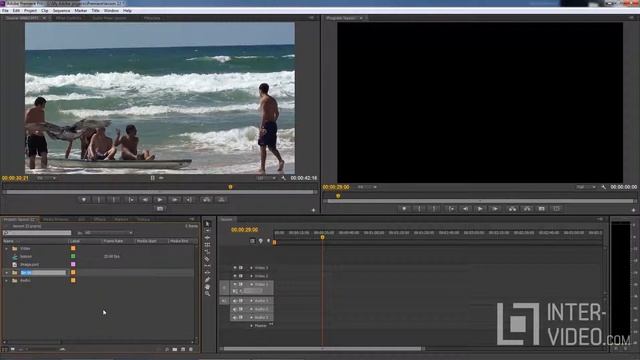Select the Ripple Edit tool
The height and width of the screenshot is (360, 640).
(207, 238)
